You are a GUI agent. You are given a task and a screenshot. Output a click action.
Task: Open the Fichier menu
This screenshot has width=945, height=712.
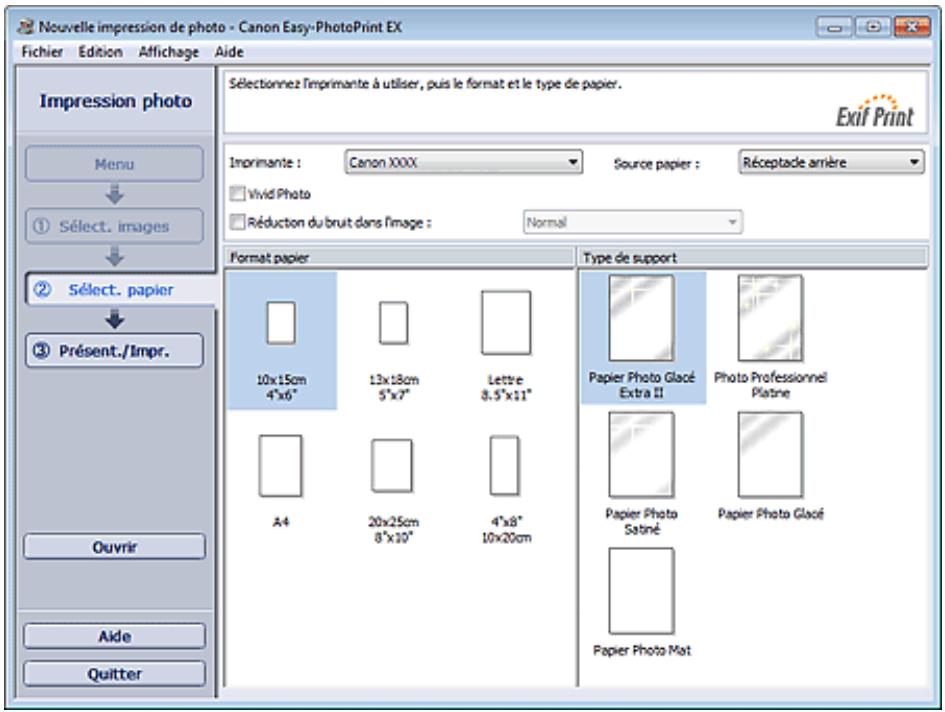click(x=42, y=52)
